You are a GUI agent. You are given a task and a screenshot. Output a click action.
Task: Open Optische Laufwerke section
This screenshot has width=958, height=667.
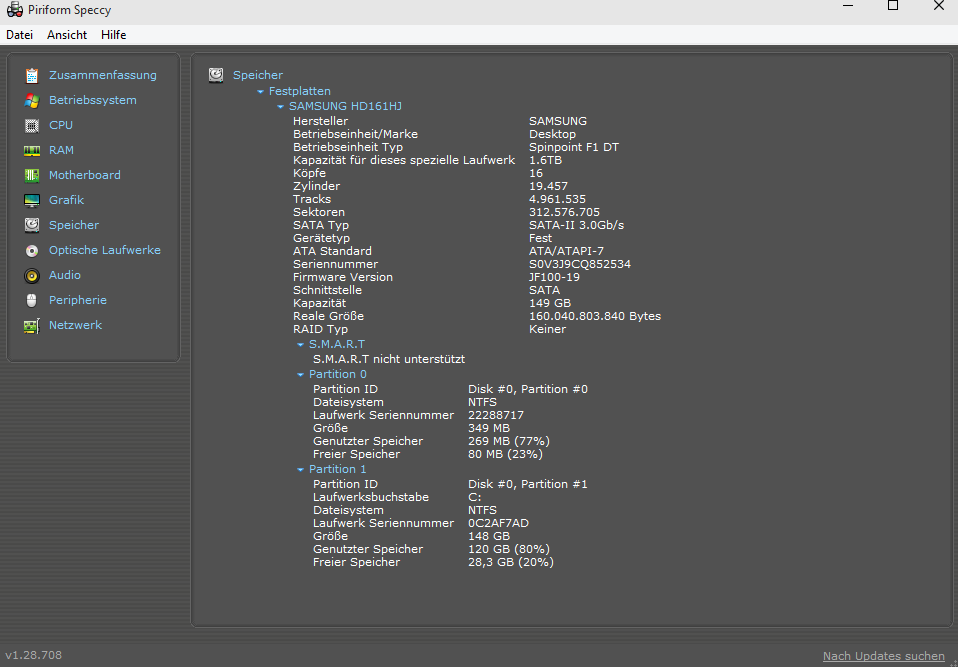pyautogui.click(x=105, y=250)
